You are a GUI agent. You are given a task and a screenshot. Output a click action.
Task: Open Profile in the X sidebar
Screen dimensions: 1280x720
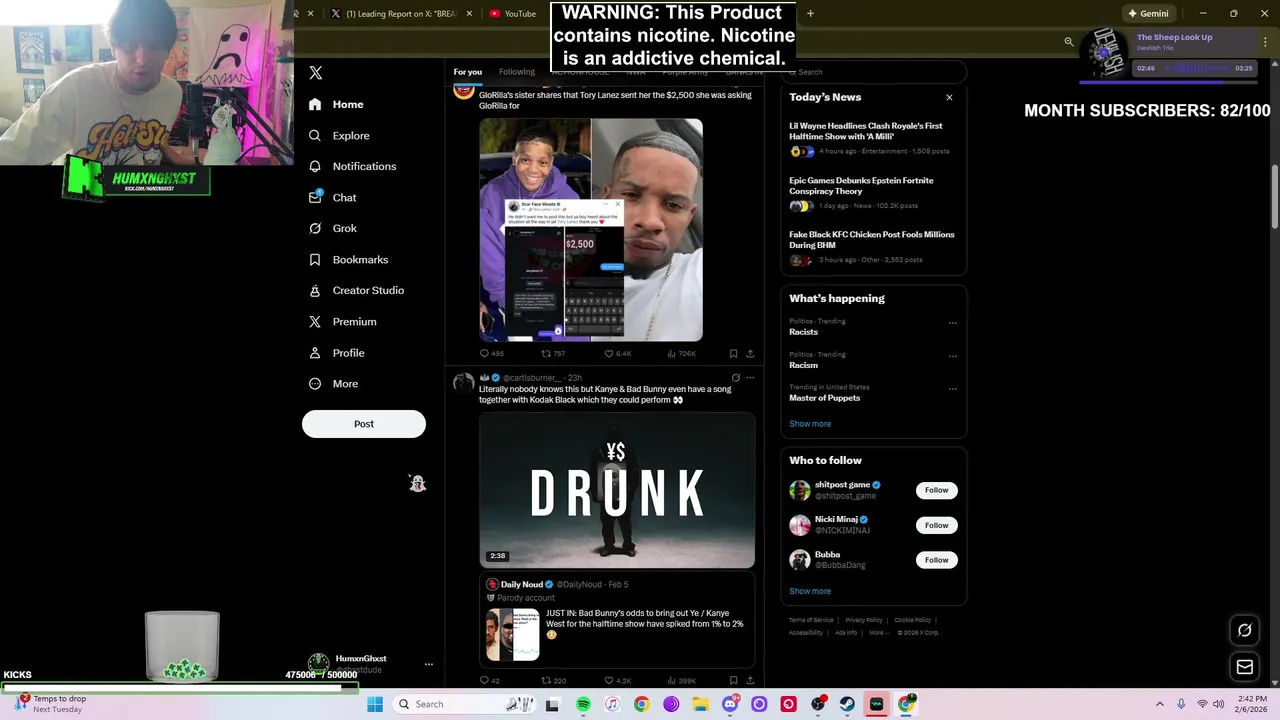point(336,352)
